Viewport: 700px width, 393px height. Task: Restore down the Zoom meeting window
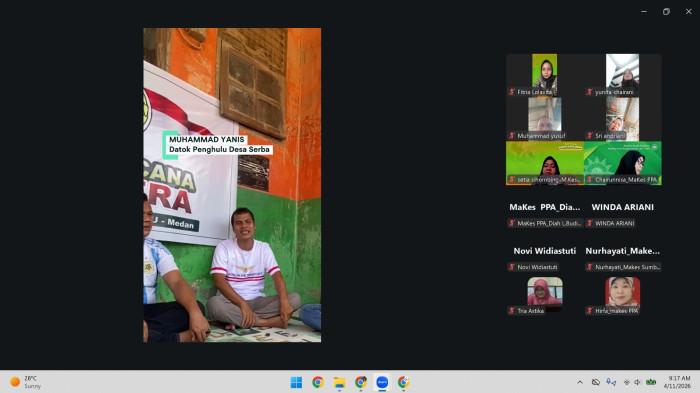tap(666, 12)
